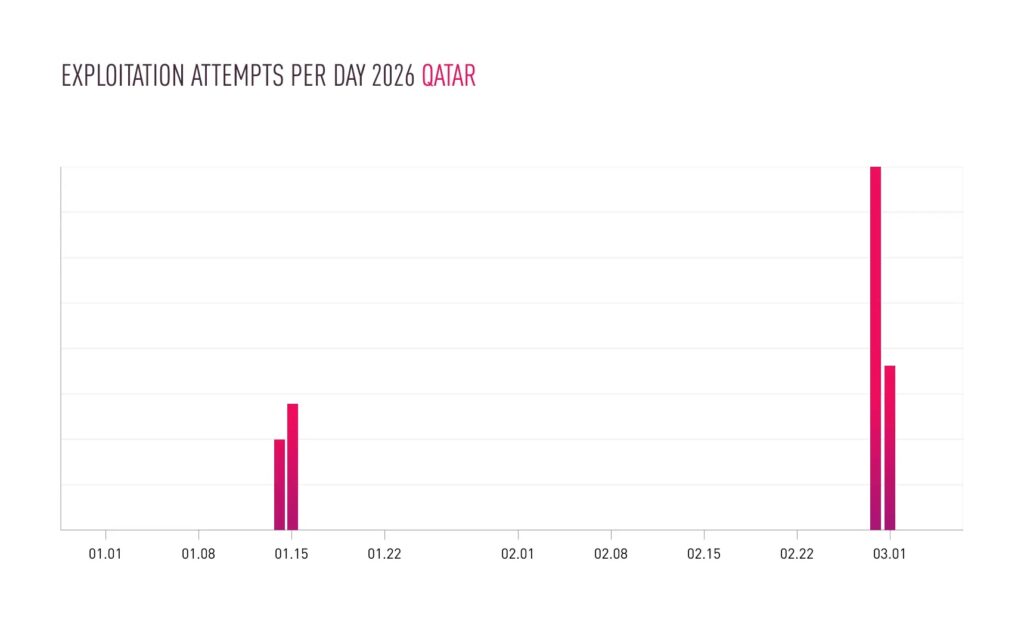Click the vertical y-axis line at chart left

coord(61,348)
